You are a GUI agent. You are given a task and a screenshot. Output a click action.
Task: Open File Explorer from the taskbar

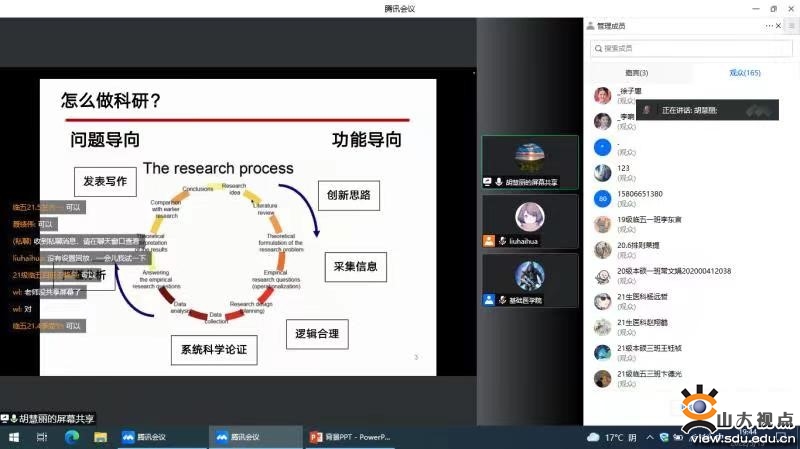[100, 437]
